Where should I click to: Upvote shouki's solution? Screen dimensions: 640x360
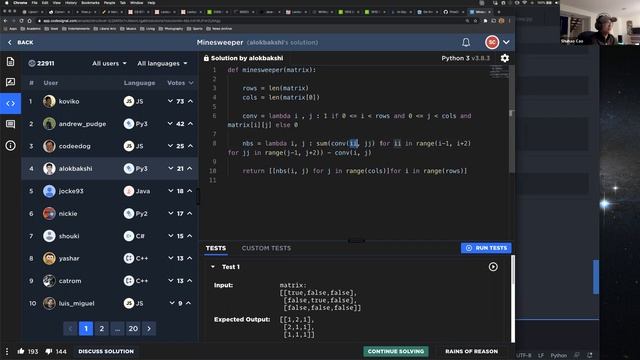point(190,236)
